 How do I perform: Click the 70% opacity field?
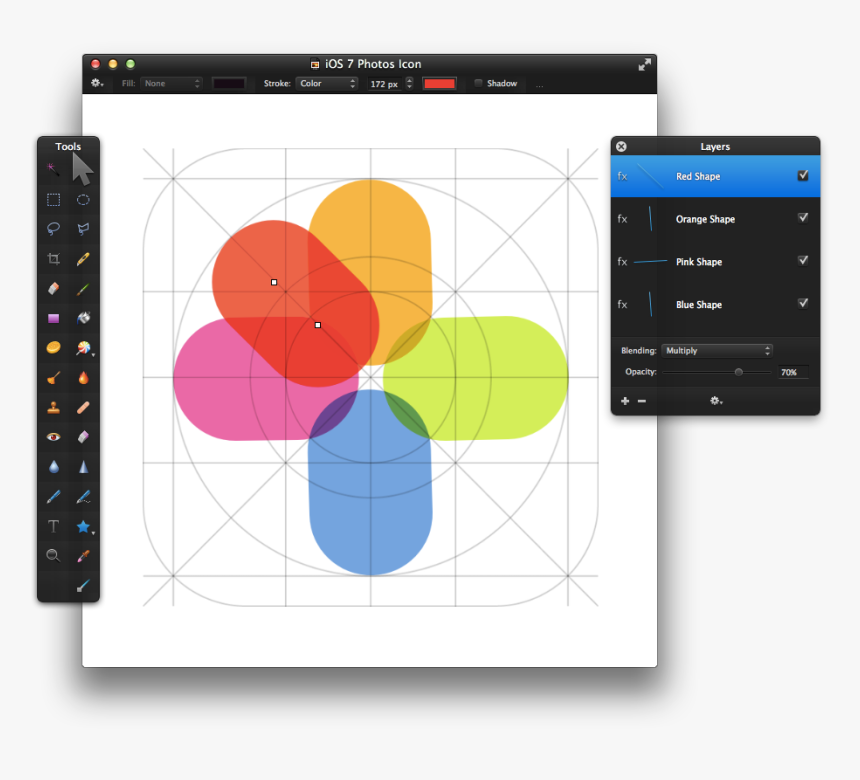(x=793, y=372)
